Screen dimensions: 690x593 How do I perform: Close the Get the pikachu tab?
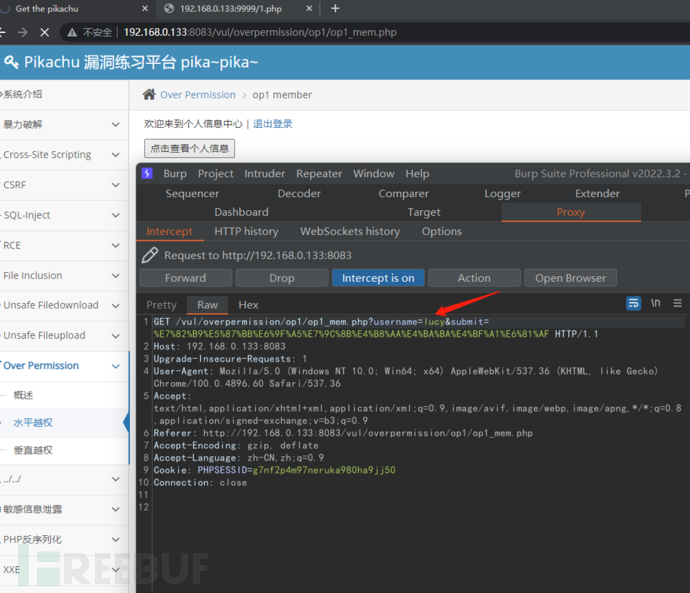click(x=145, y=8)
